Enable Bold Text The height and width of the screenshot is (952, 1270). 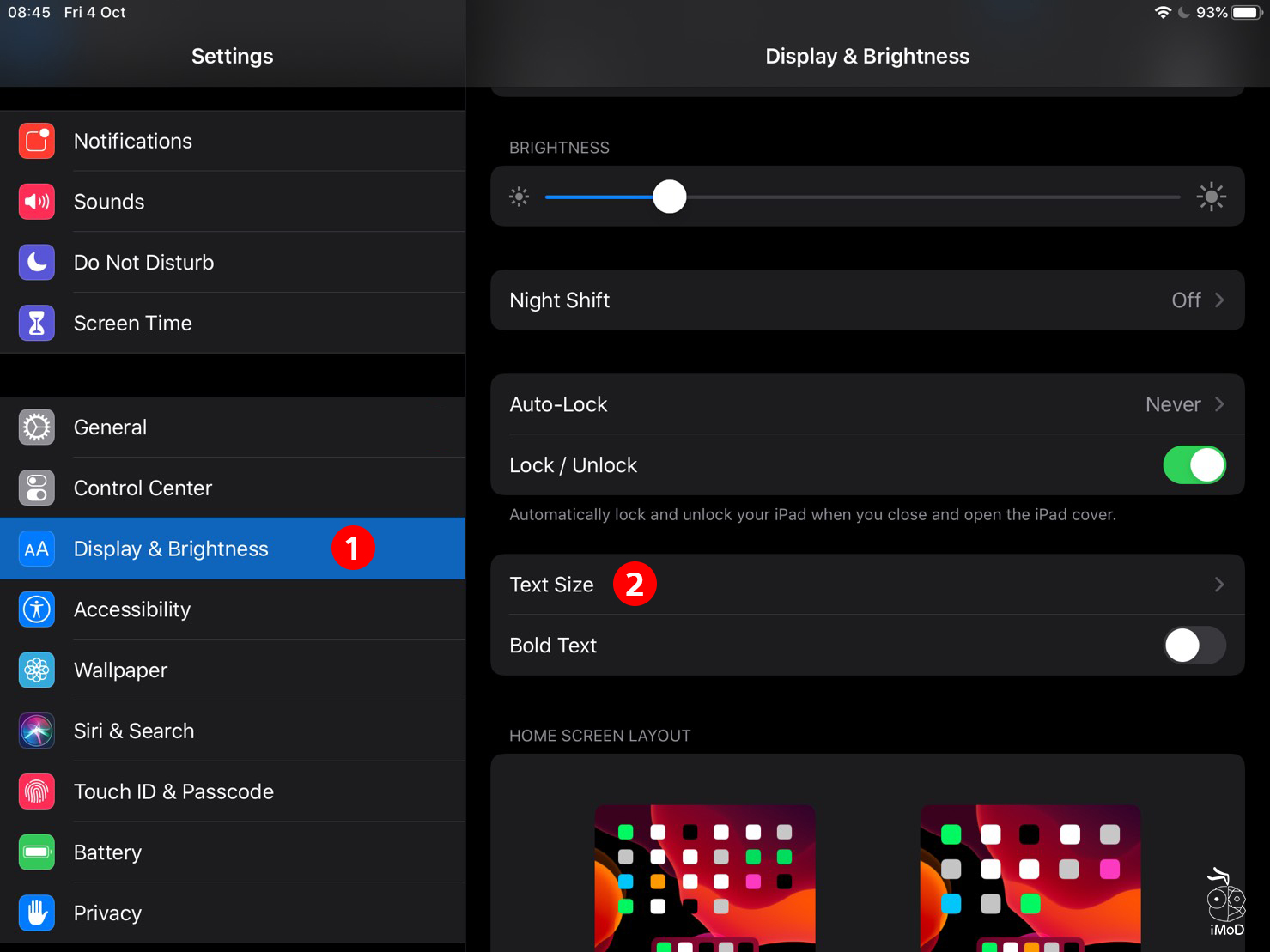click(1194, 646)
